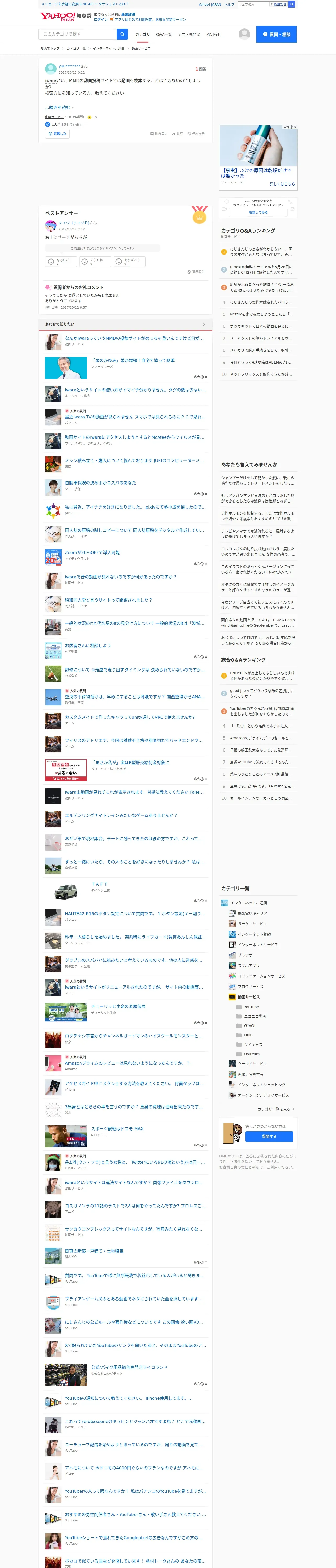Click the Yahoo! JAPAN logo
Image resolution: width=336 pixels, height=1568 pixels.
[57, 16]
